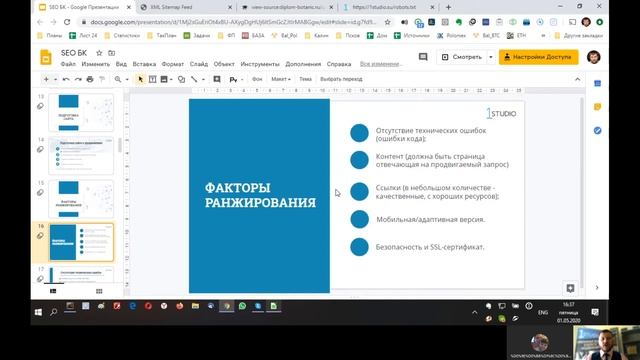This screenshot has width=640, height=360.
Task: Open the Формат menu
Action: tap(173, 64)
